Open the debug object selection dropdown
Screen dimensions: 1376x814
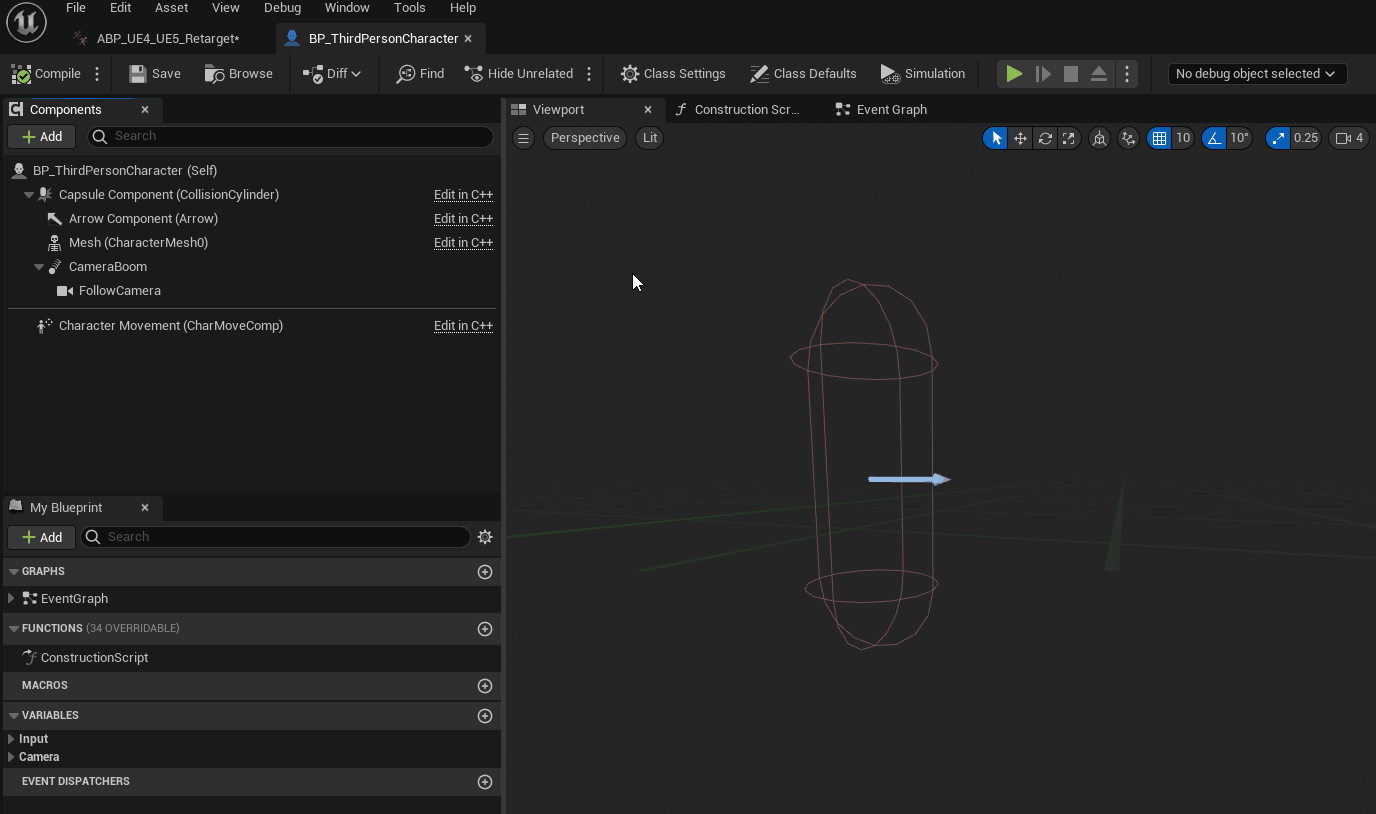click(x=1256, y=74)
